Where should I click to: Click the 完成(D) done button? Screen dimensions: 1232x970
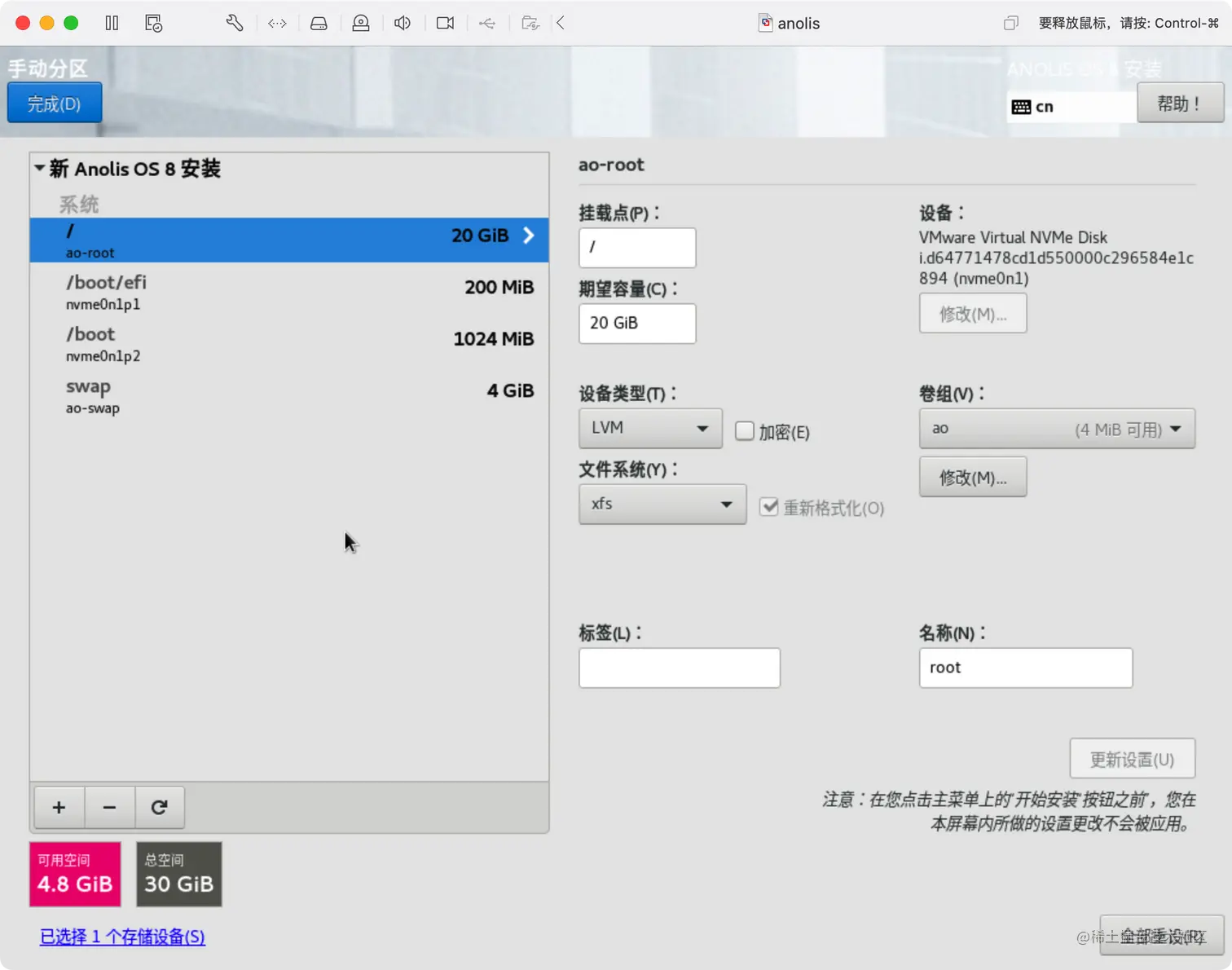[55, 103]
